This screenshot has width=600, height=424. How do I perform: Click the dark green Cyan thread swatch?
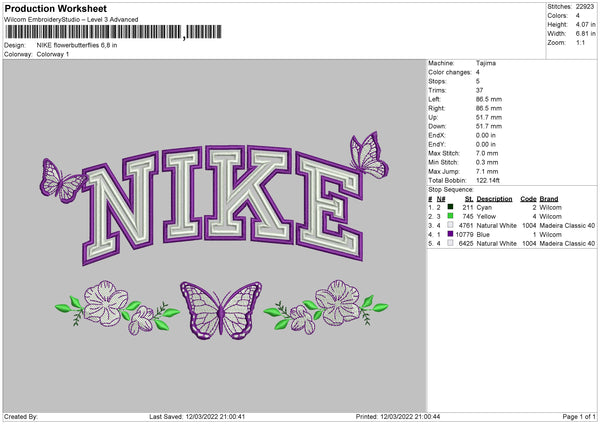coord(450,207)
